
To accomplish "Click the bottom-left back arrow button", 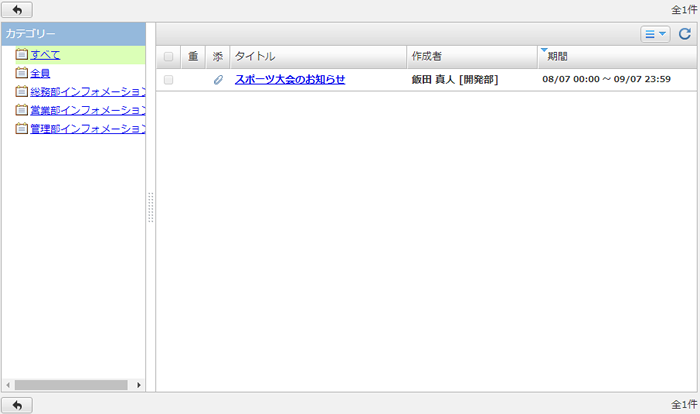I will tap(17, 405).
